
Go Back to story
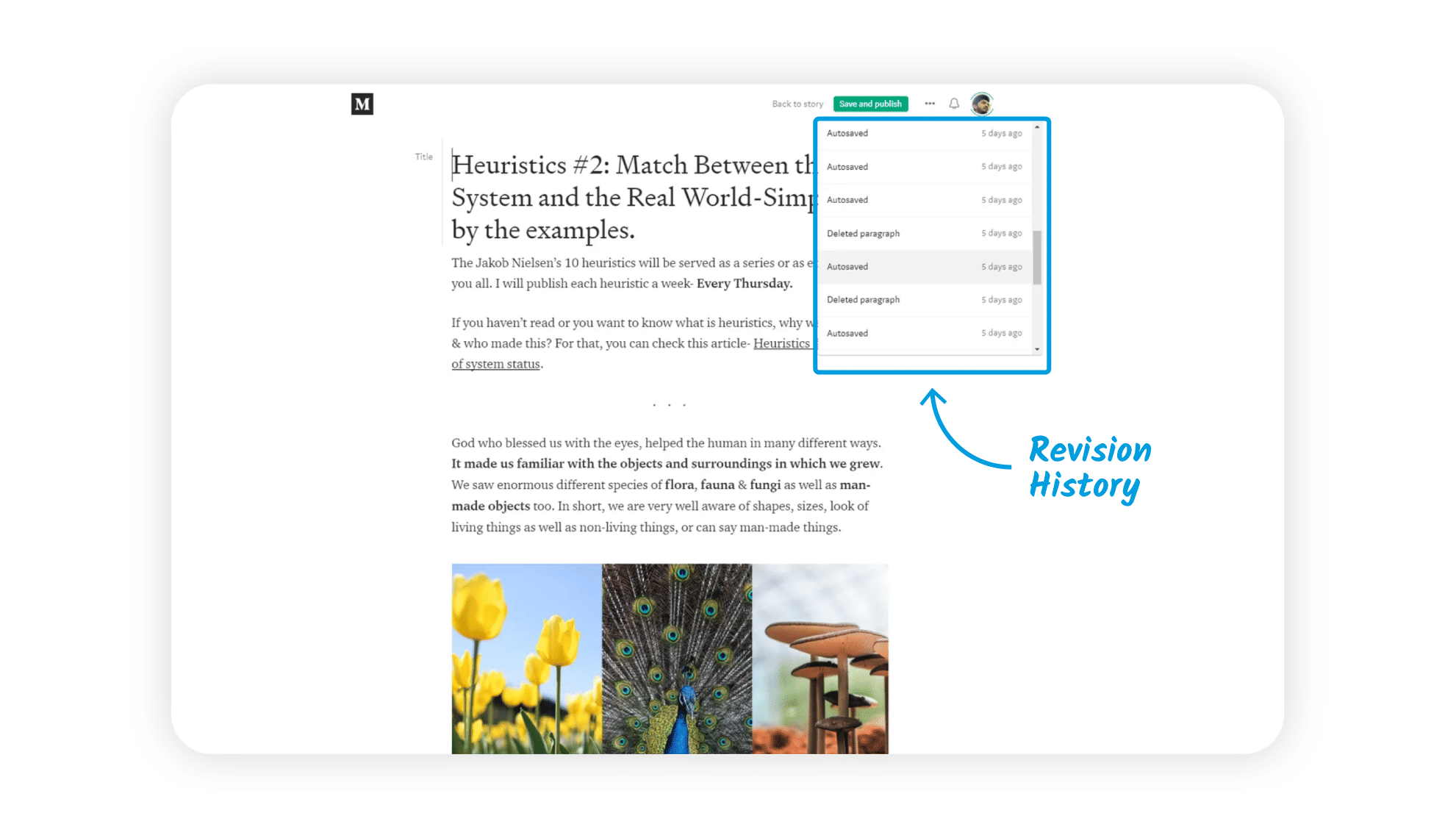pos(797,104)
